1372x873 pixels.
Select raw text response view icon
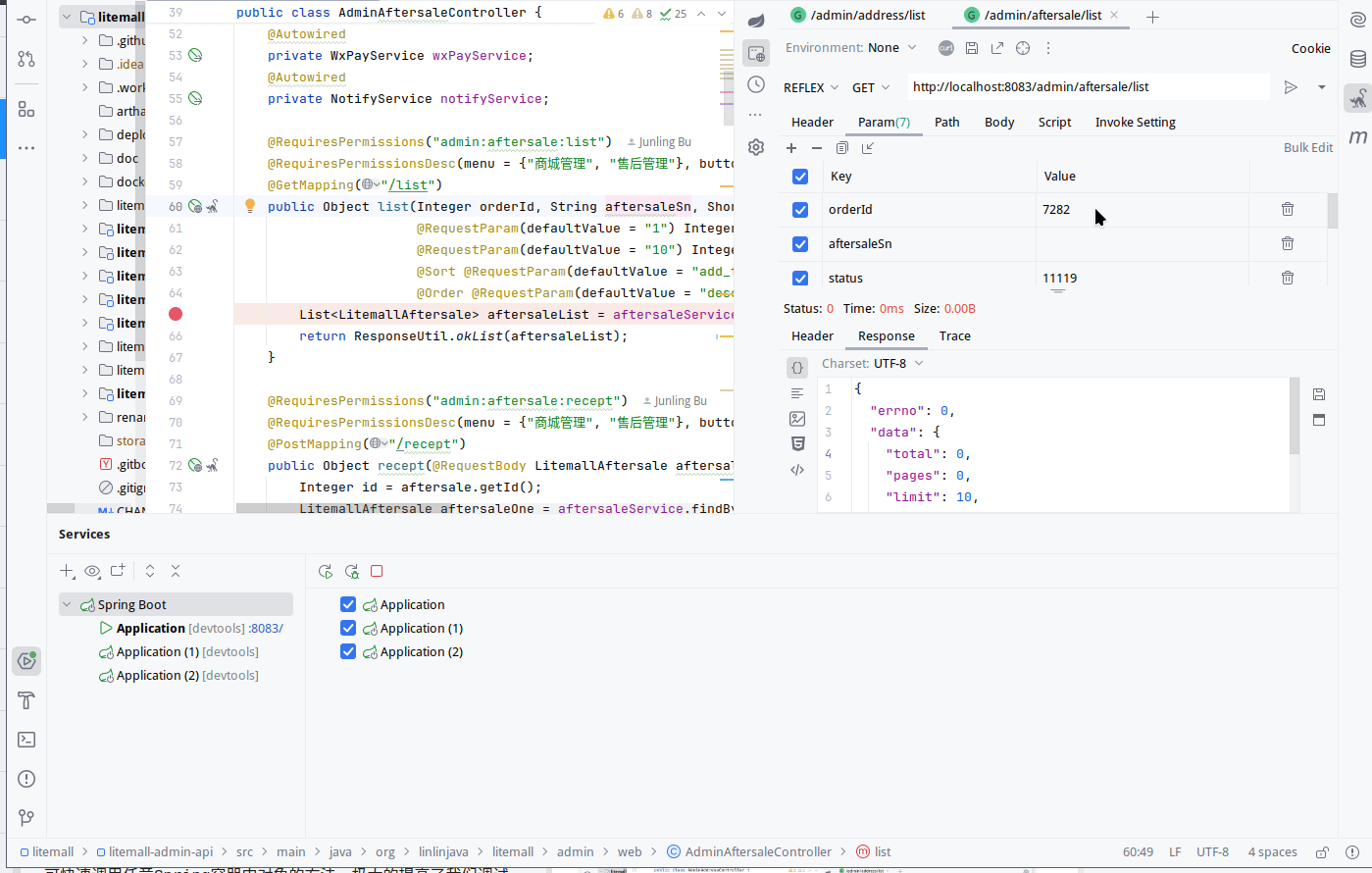[797, 393]
